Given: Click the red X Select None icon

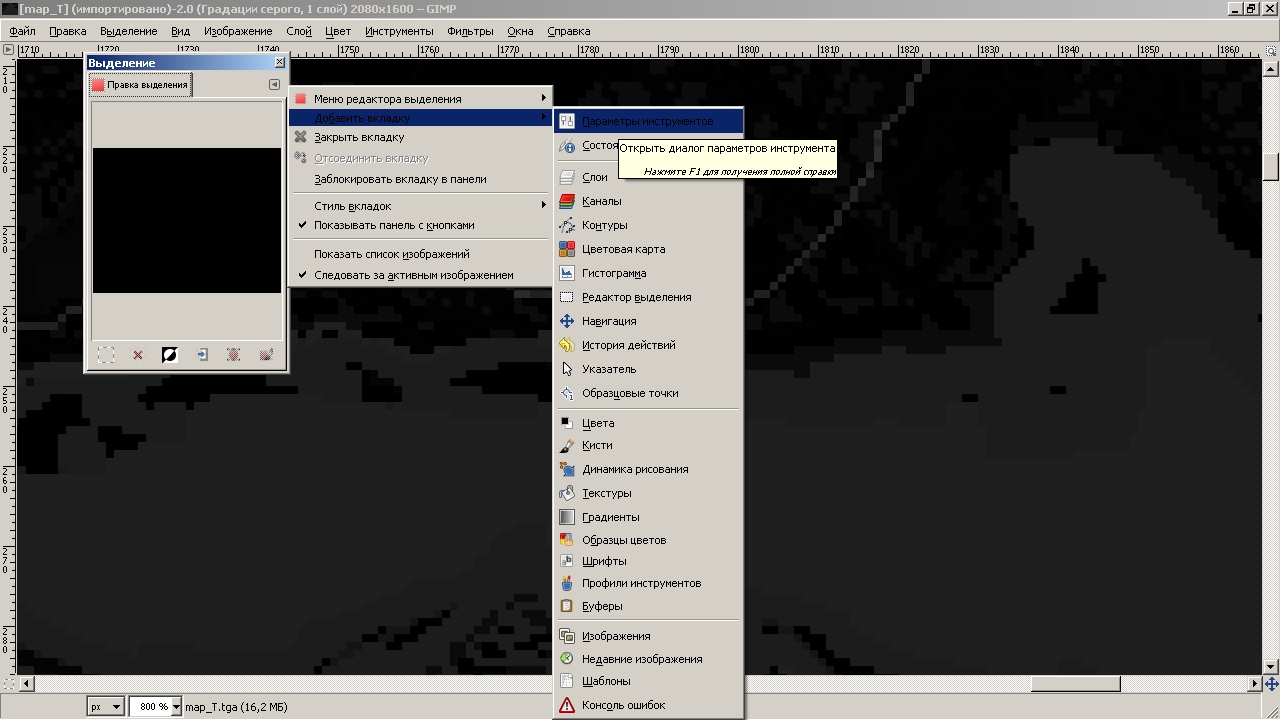Looking at the screenshot, I should pos(138,355).
